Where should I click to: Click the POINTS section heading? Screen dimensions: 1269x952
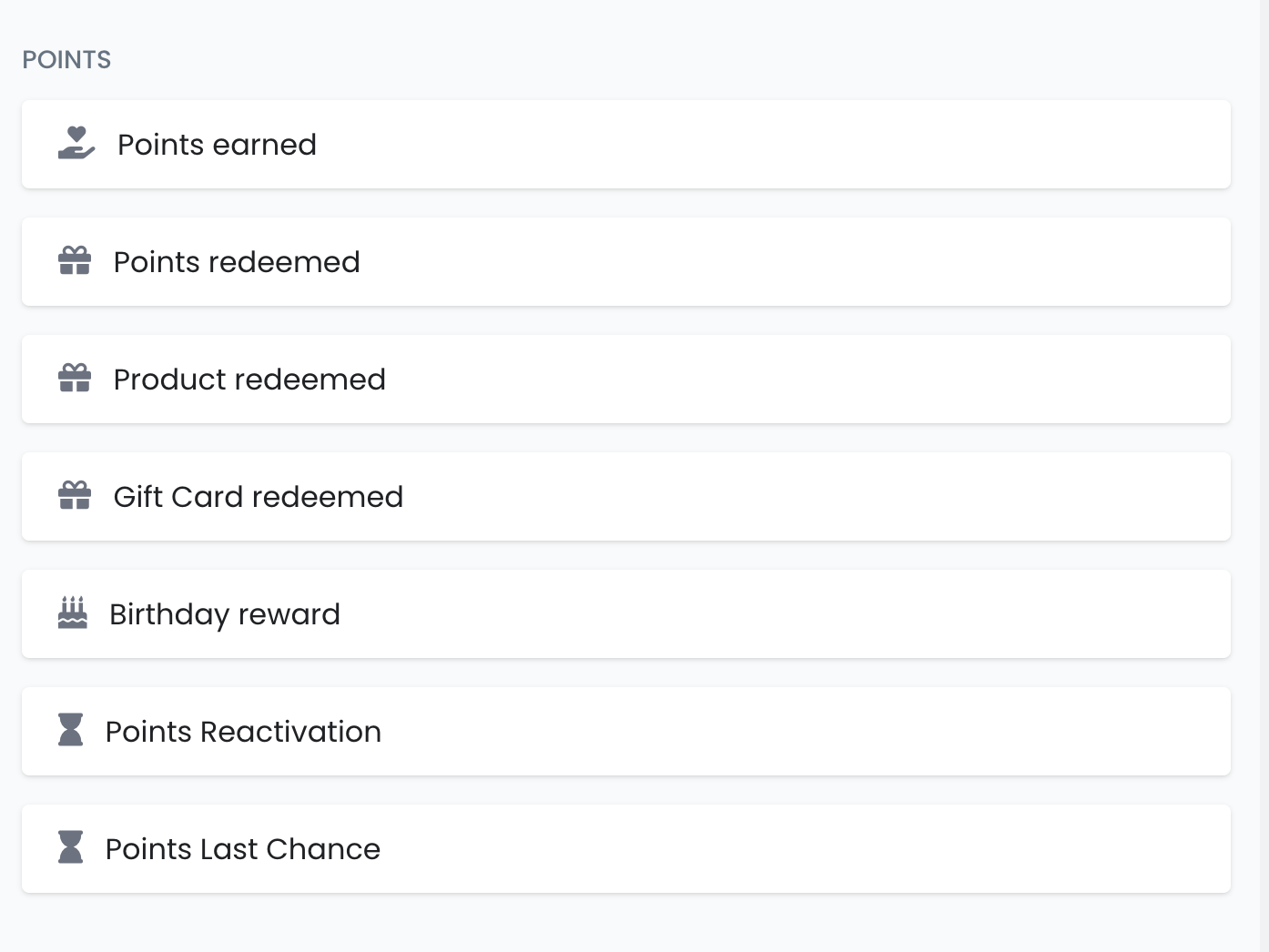[66, 60]
